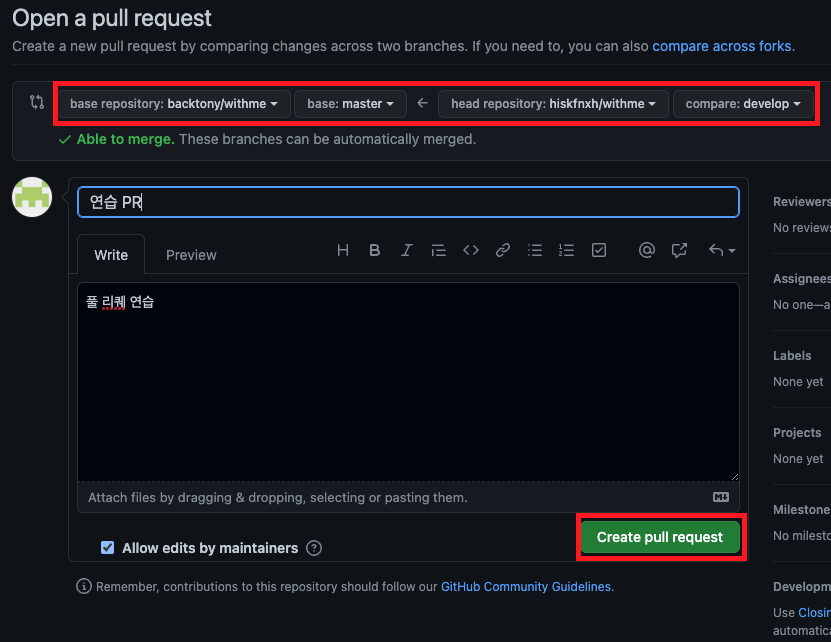
Task: Click the info icon before Remember text
Action: pos(84,586)
